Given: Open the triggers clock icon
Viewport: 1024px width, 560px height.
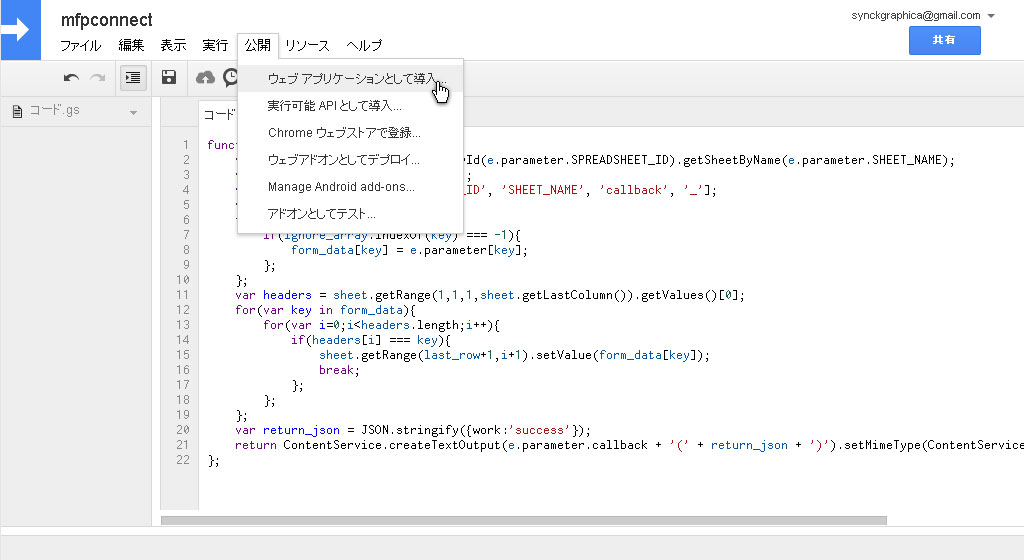Looking at the screenshot, I should click(x=230, y=78).
